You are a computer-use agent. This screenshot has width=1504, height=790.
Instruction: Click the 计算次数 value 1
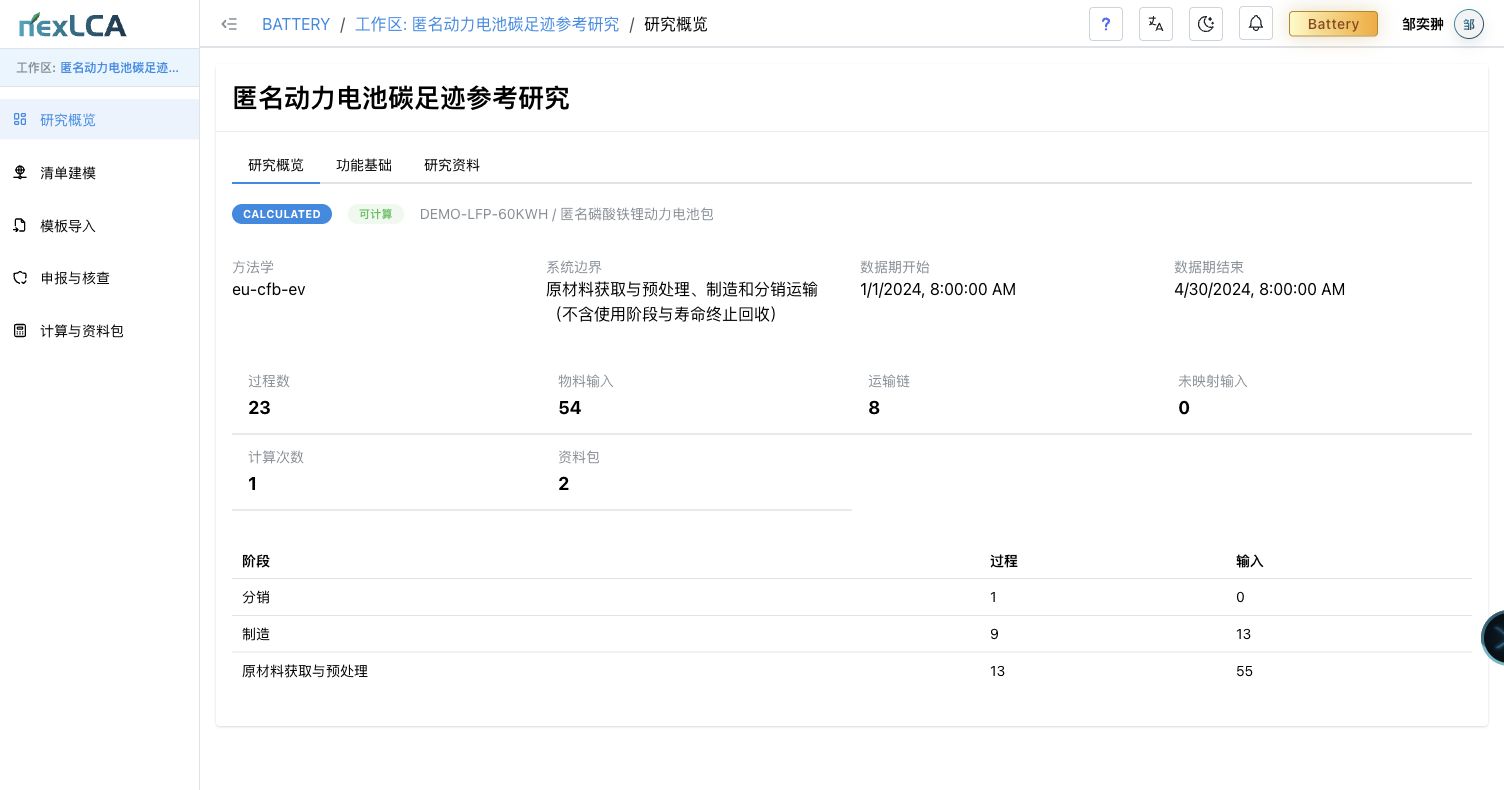click(x=253, y=483)
